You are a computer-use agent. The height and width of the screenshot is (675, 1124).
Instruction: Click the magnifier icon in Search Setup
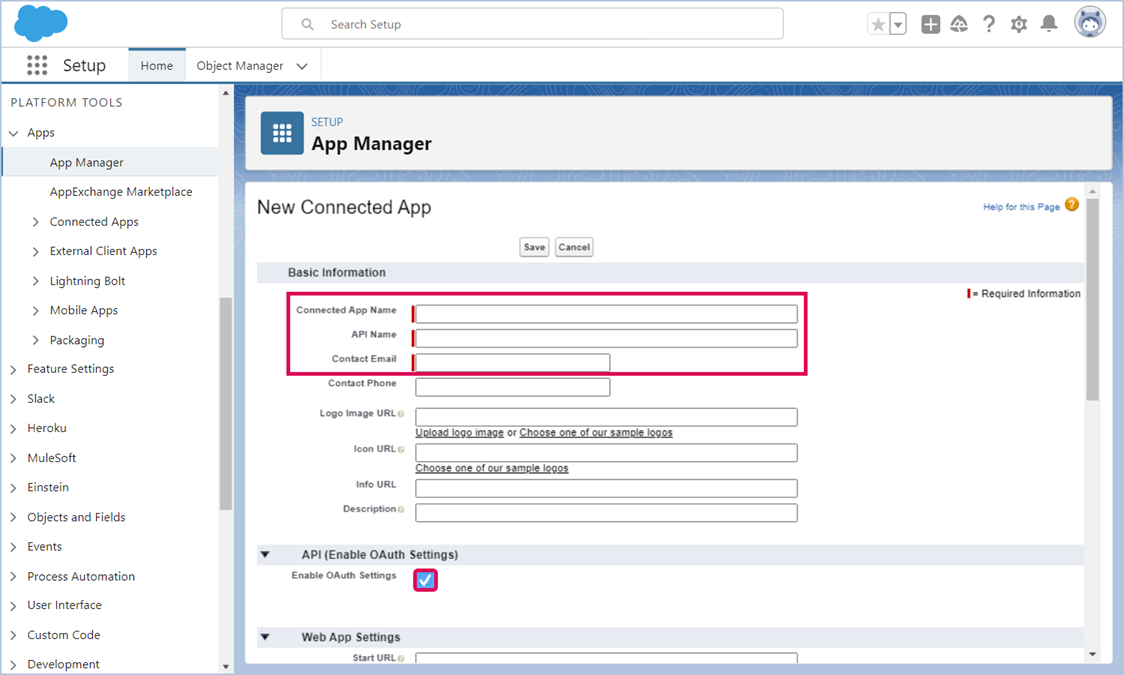(308, 24)
